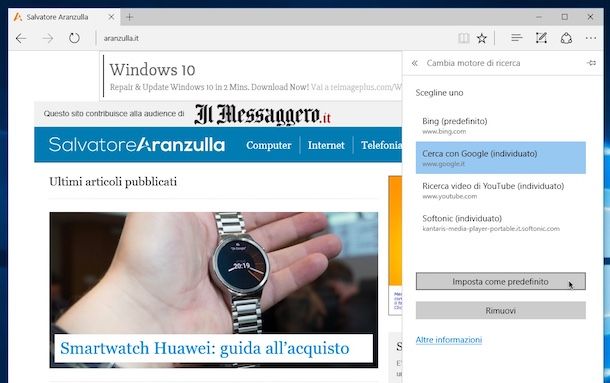Collapse the panel with double chevron back

click(x=415, y=63)
